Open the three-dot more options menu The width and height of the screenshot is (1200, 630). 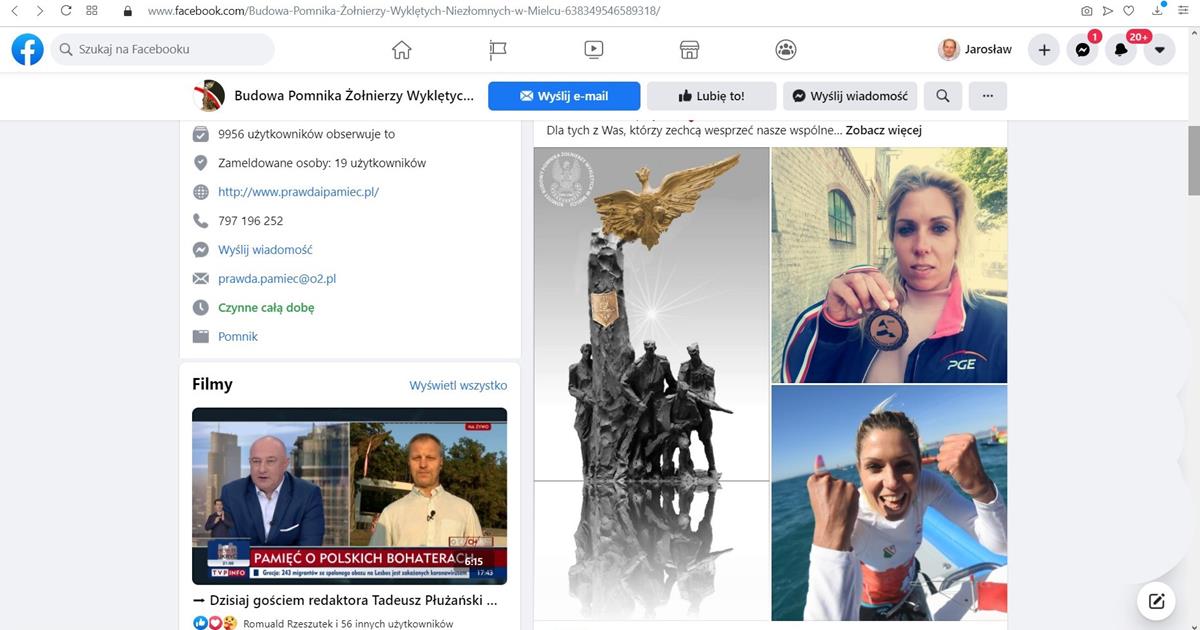(988, 96)
